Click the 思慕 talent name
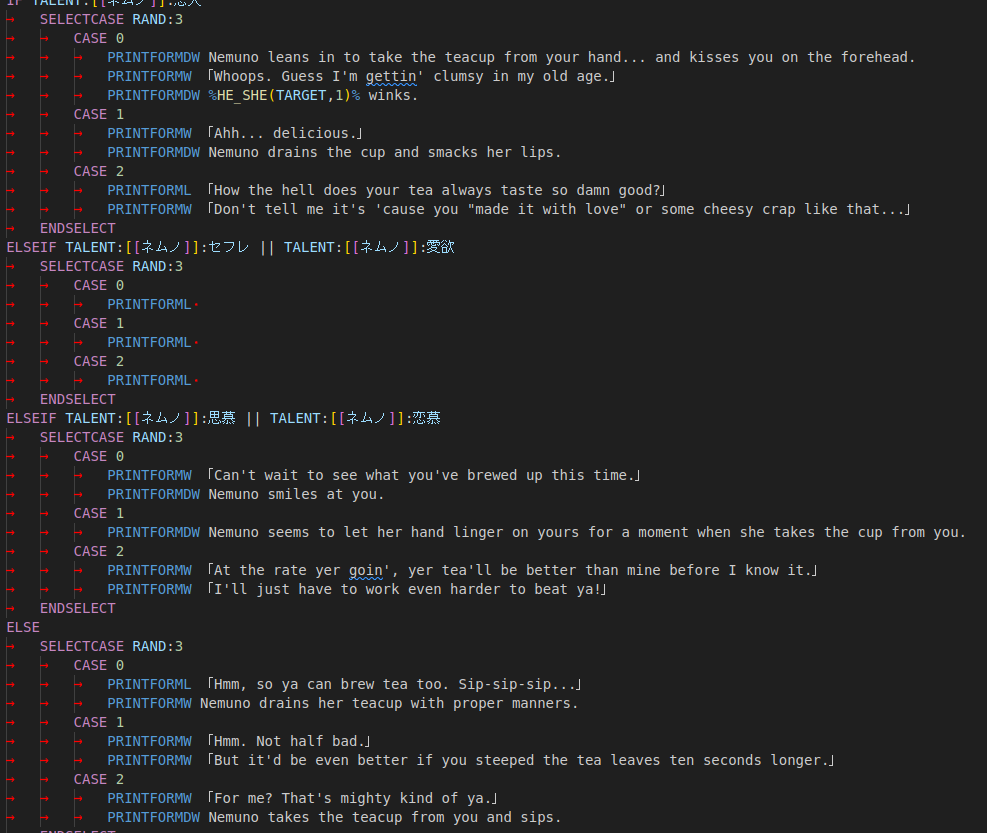Screen dimensions: 987x833 coord(221,418)
